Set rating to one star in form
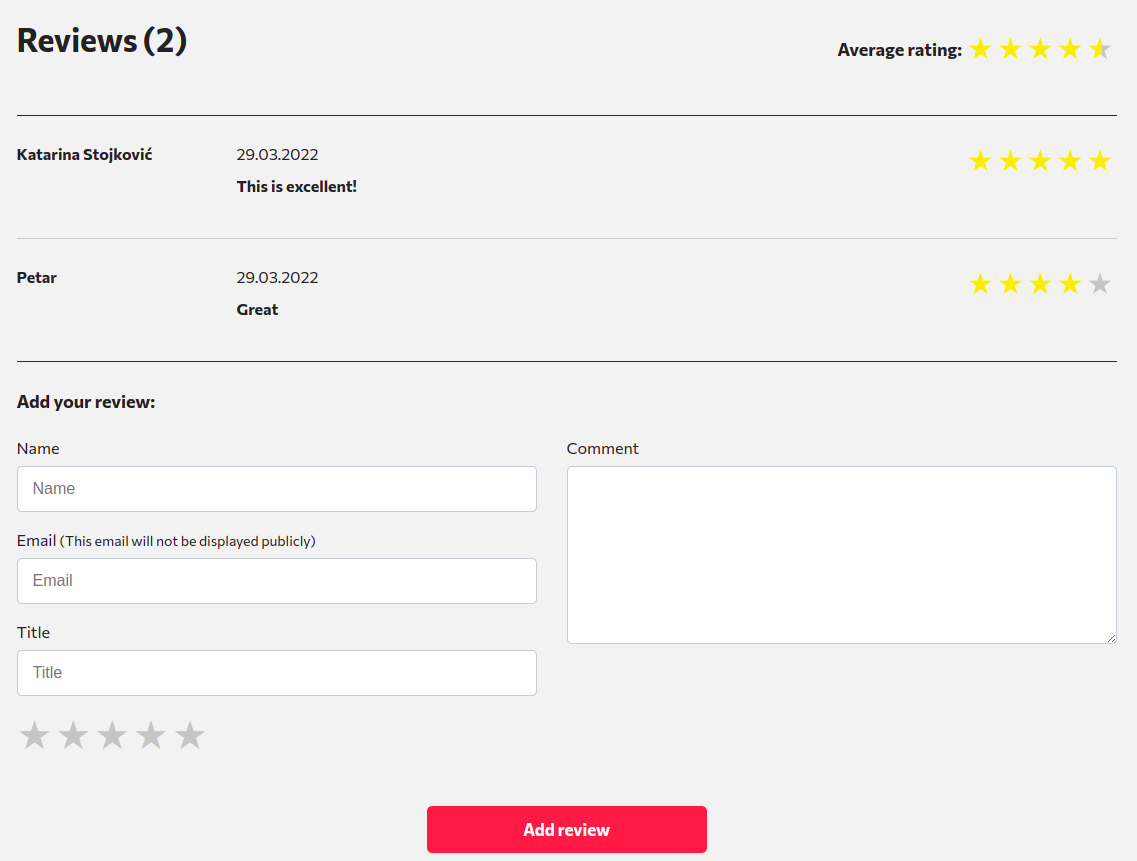1137x861 pixels. 34,736
